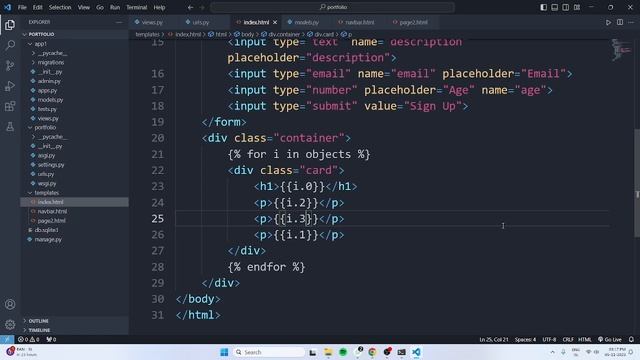This screenshot has width=640, height=360.
Task: Open the Testing flask view
Action: (x=10, y=127)
